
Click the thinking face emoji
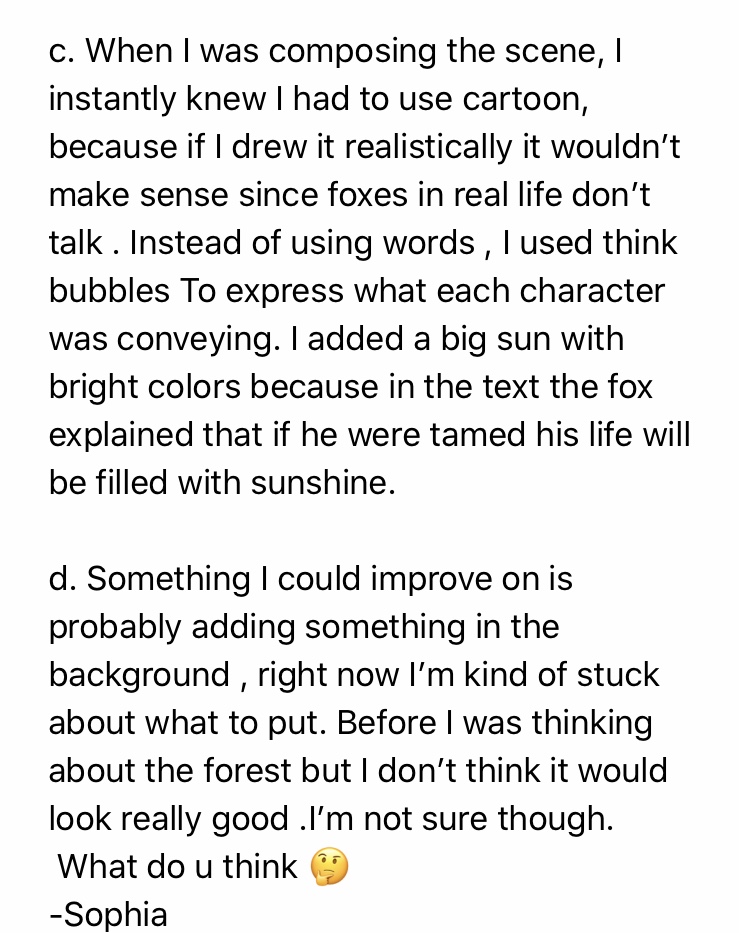(329, 867)
